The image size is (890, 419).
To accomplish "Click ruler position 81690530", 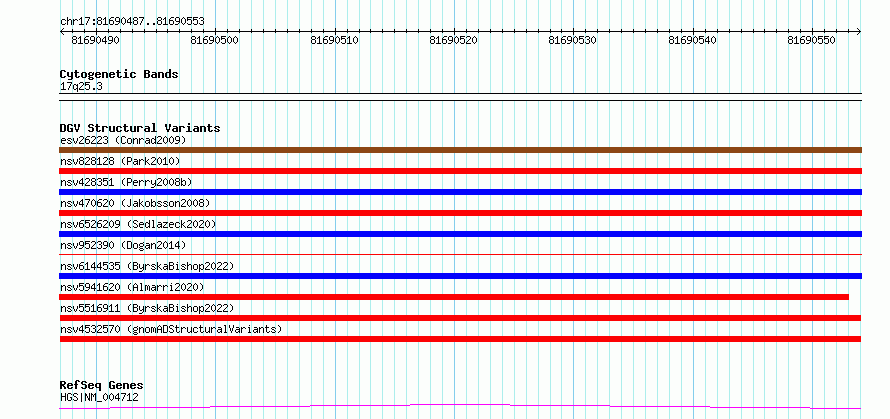I will 573,40.
